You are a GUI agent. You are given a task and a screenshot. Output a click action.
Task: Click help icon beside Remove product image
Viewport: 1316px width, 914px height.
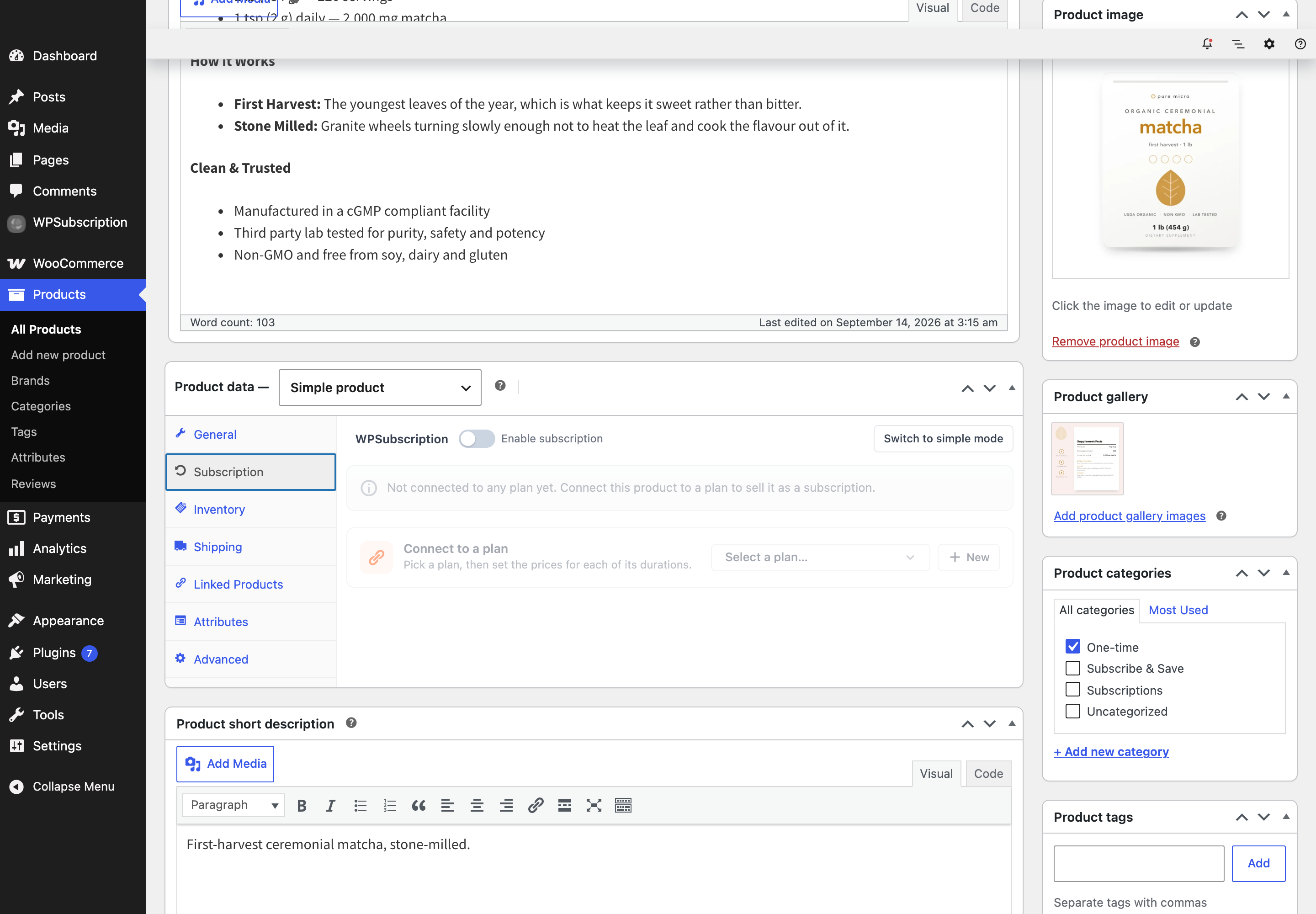point(1194,342)
